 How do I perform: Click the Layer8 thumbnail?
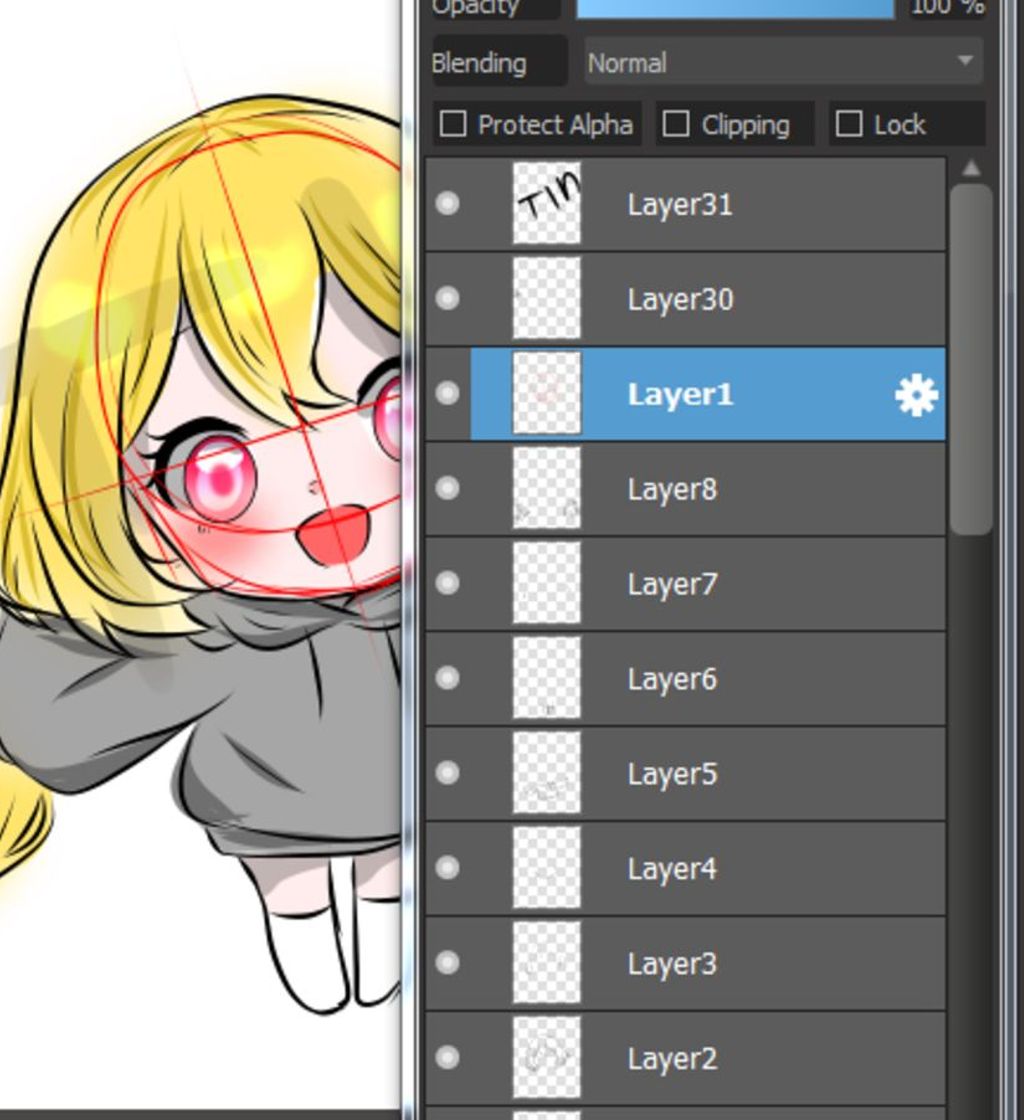pos(547,488)
